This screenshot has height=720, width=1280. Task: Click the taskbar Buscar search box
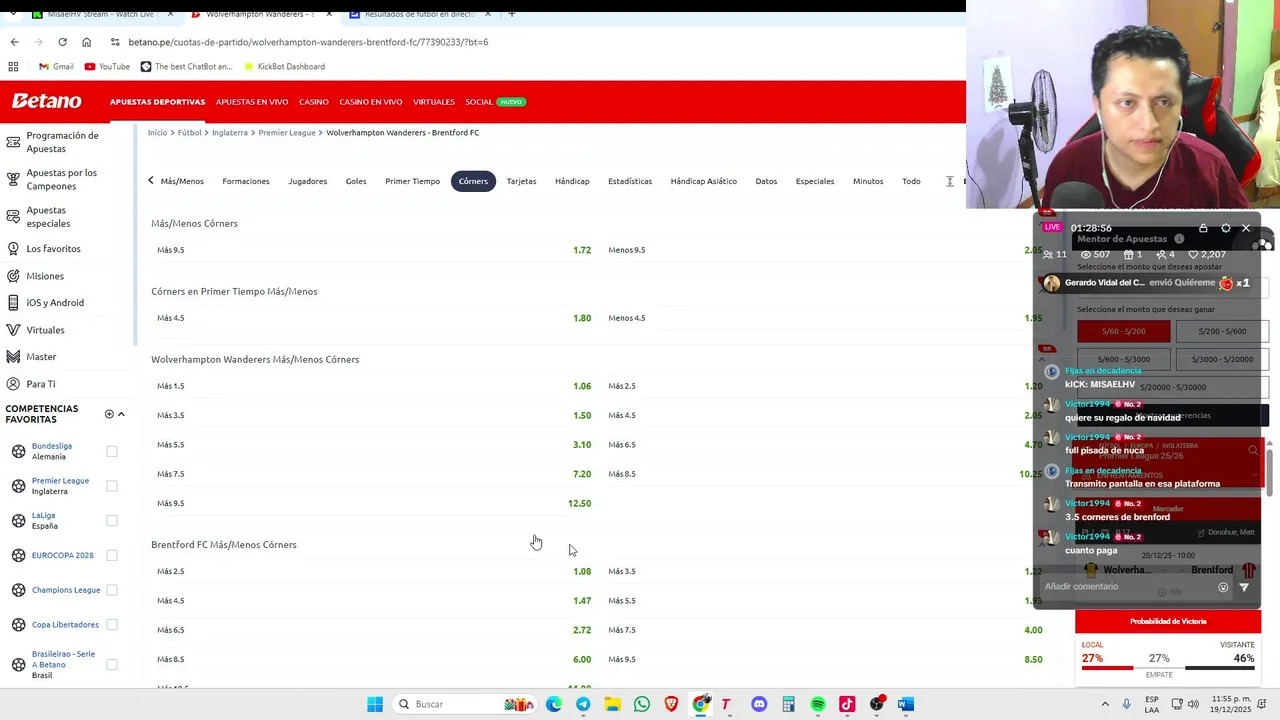pos(463,704)
